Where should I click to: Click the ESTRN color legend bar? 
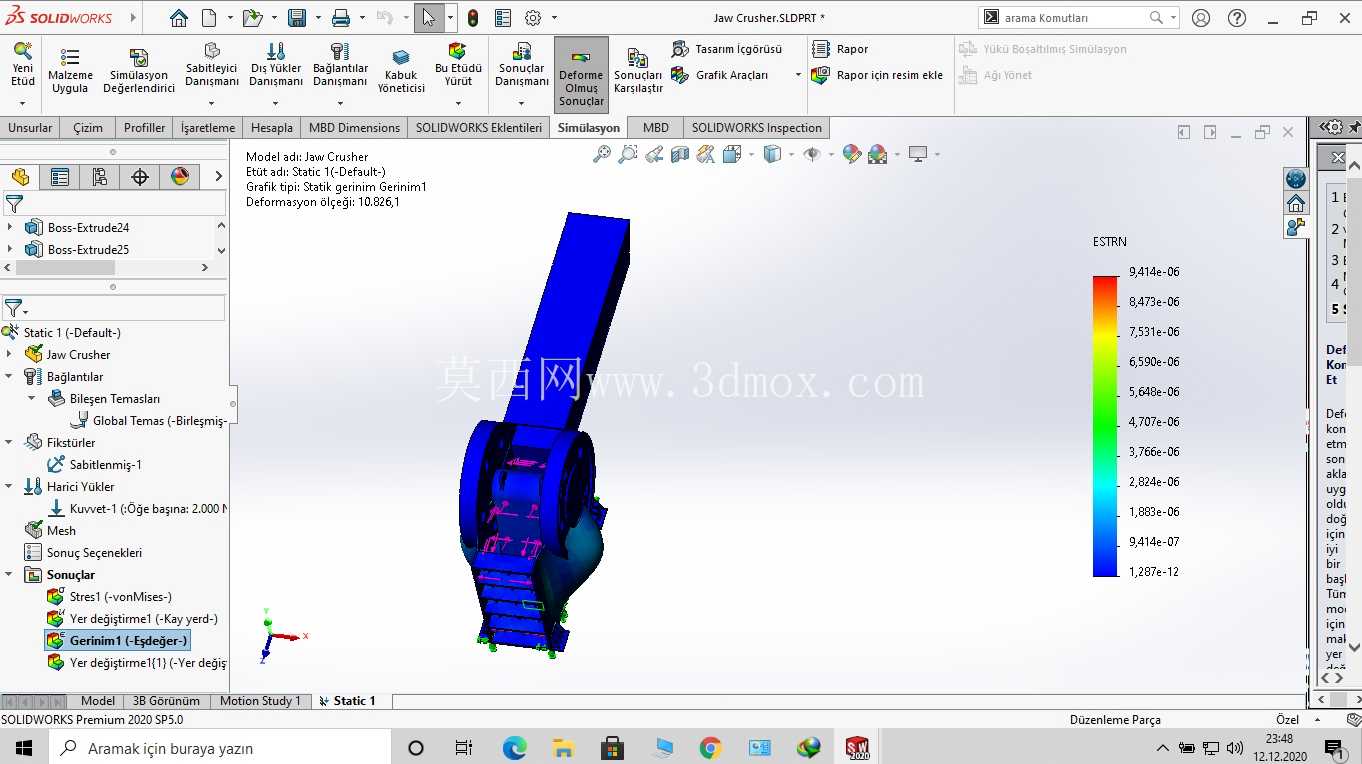[x=1105, y=425]
